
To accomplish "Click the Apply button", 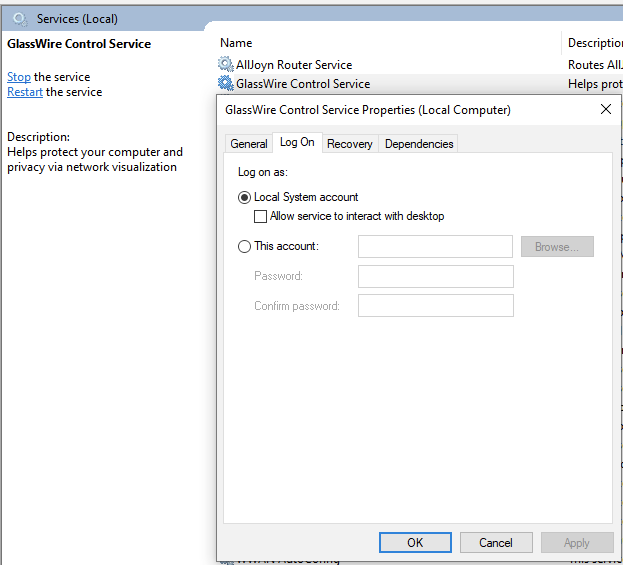I will (x=577, y=543).
